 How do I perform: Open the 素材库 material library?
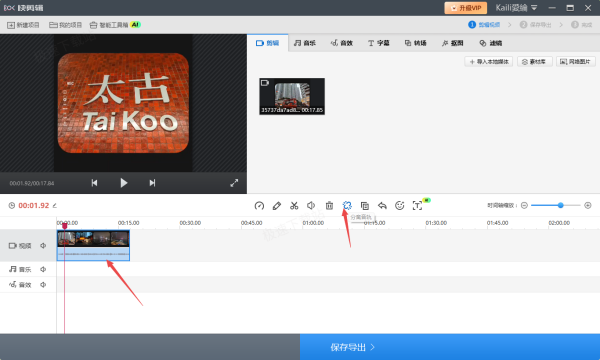[535, 62]
